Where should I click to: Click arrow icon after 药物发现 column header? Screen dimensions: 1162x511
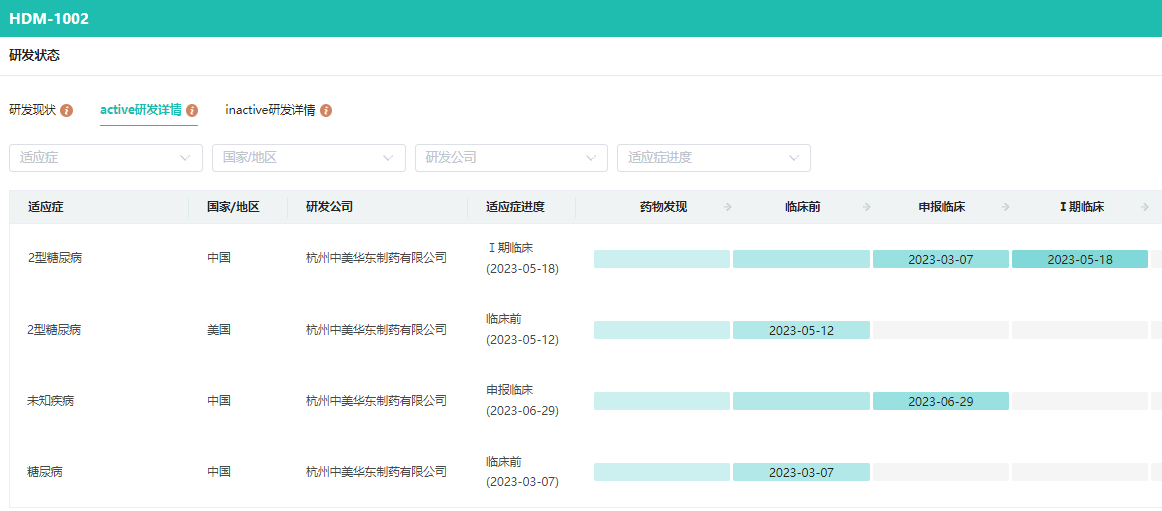727,207
